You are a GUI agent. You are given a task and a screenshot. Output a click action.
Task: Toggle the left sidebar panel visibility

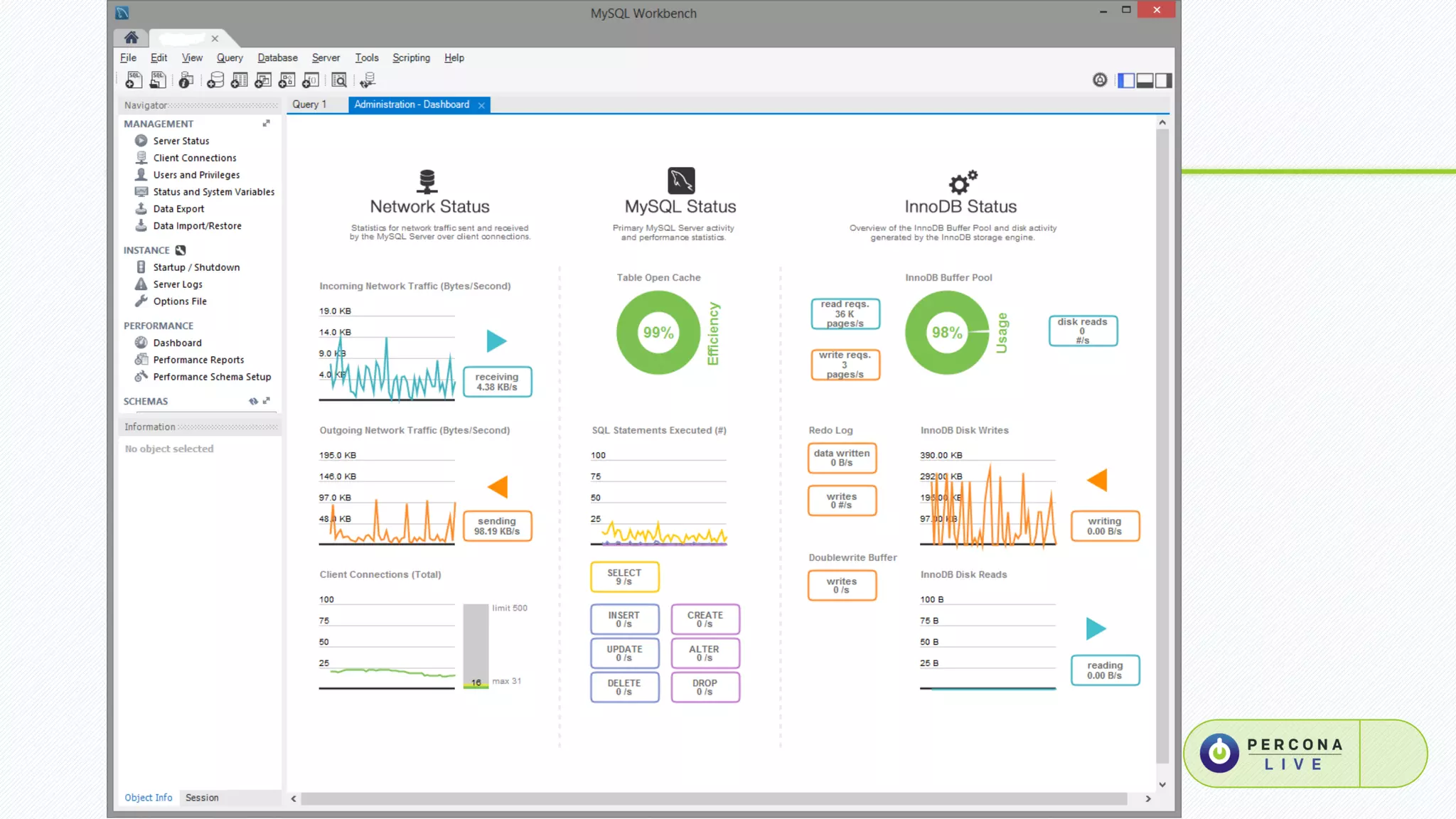click(x=1126, y=80)
